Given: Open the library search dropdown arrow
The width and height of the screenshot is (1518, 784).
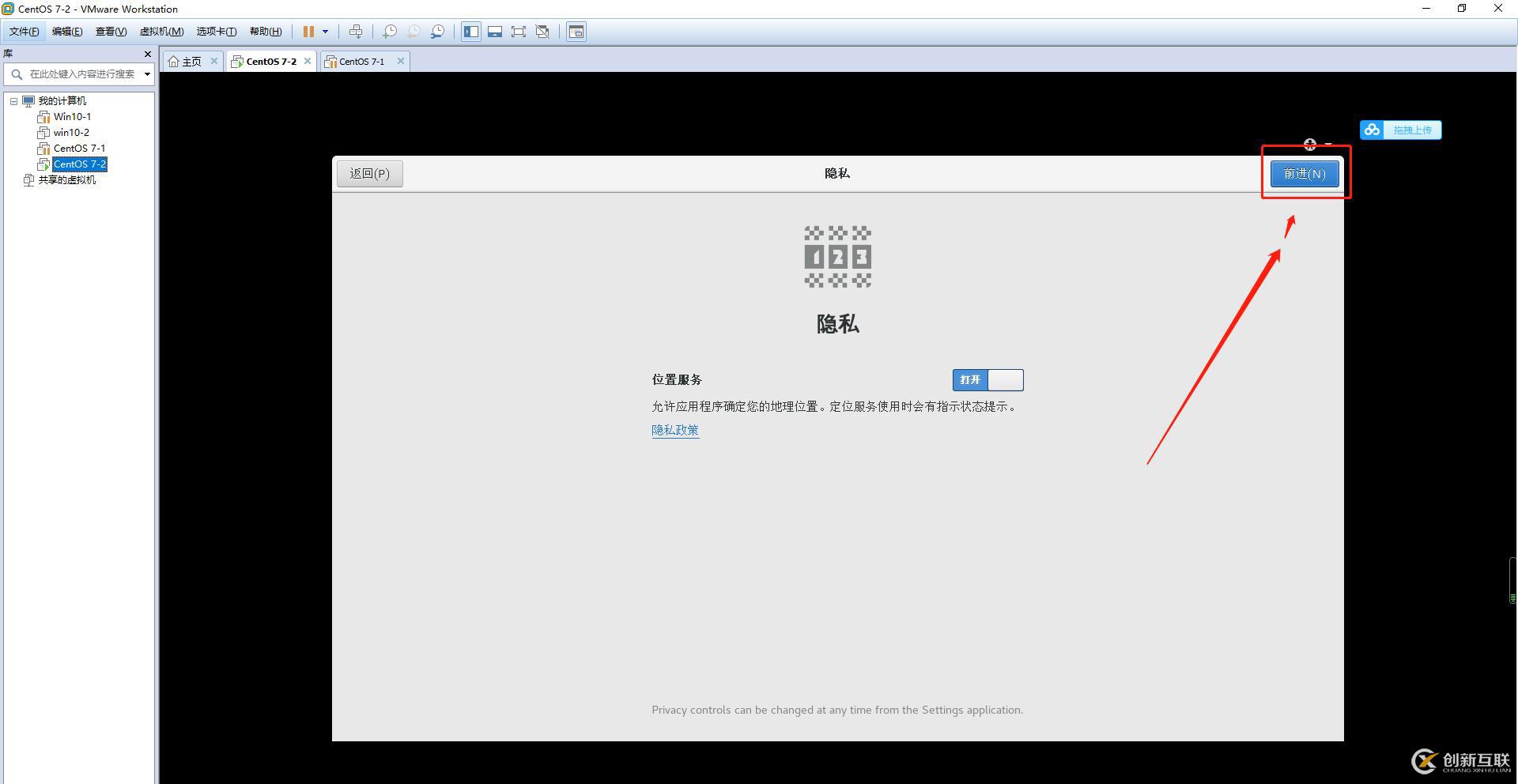Looking at the screenshot, I should point(147,74).
